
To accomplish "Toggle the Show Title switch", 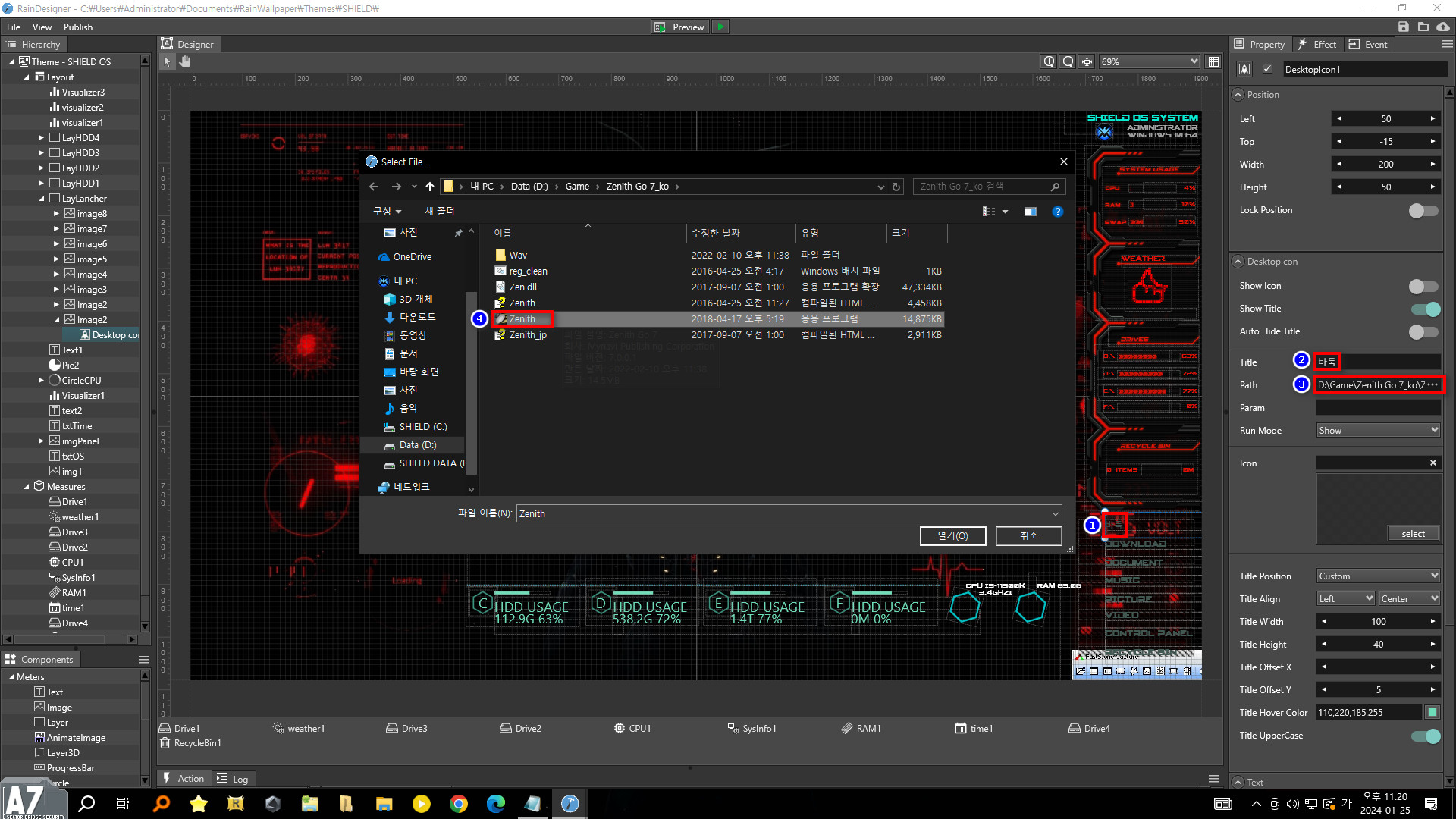I will coord(1425,309).
